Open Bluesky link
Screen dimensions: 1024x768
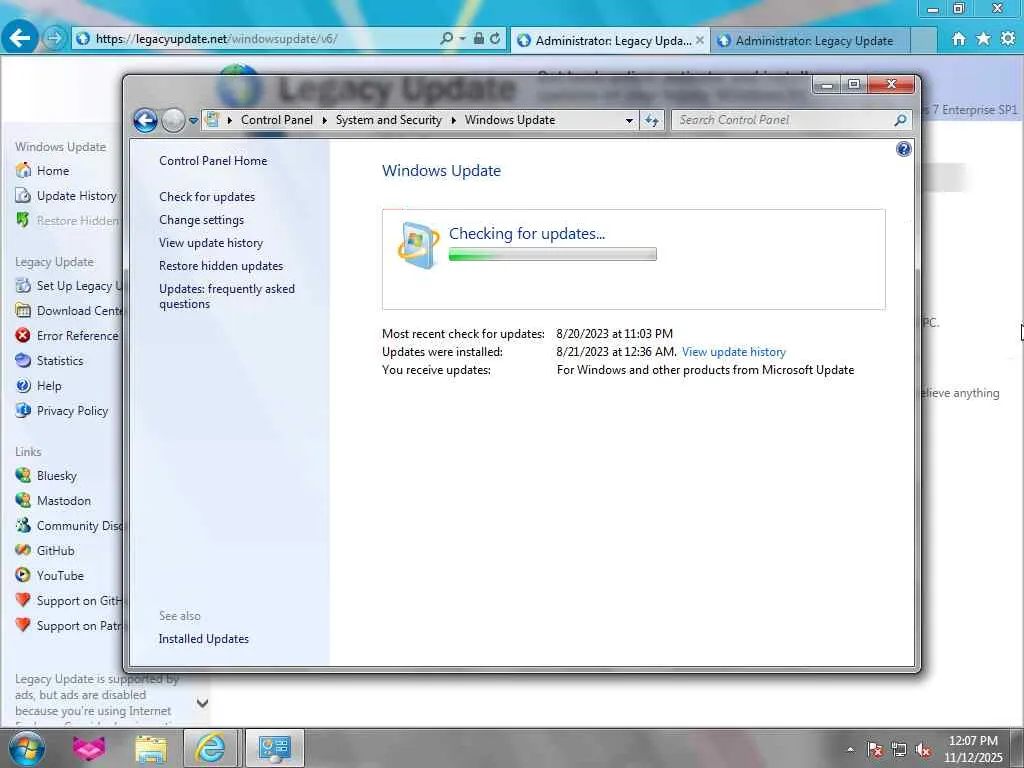[56, 475]
